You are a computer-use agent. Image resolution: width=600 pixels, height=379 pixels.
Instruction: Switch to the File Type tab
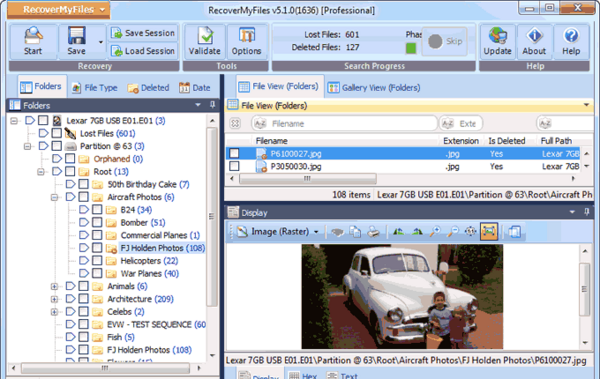[x=95, y=88]
